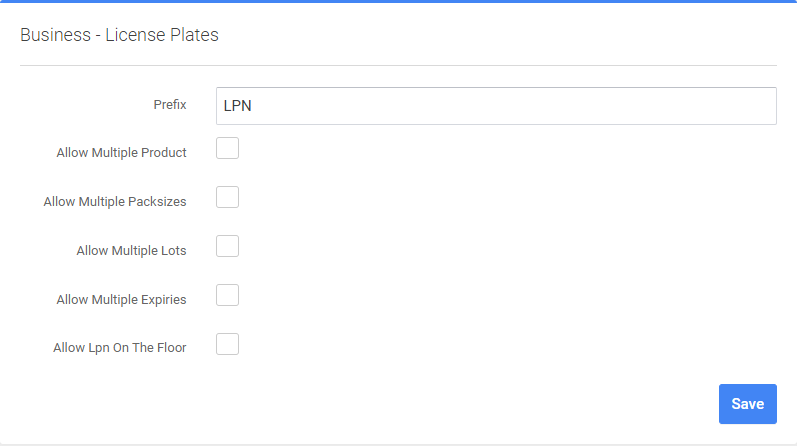Select the Allow Multiple Lots label text
This screenshot has height=446, width=797.
click(x=131, y=251)
